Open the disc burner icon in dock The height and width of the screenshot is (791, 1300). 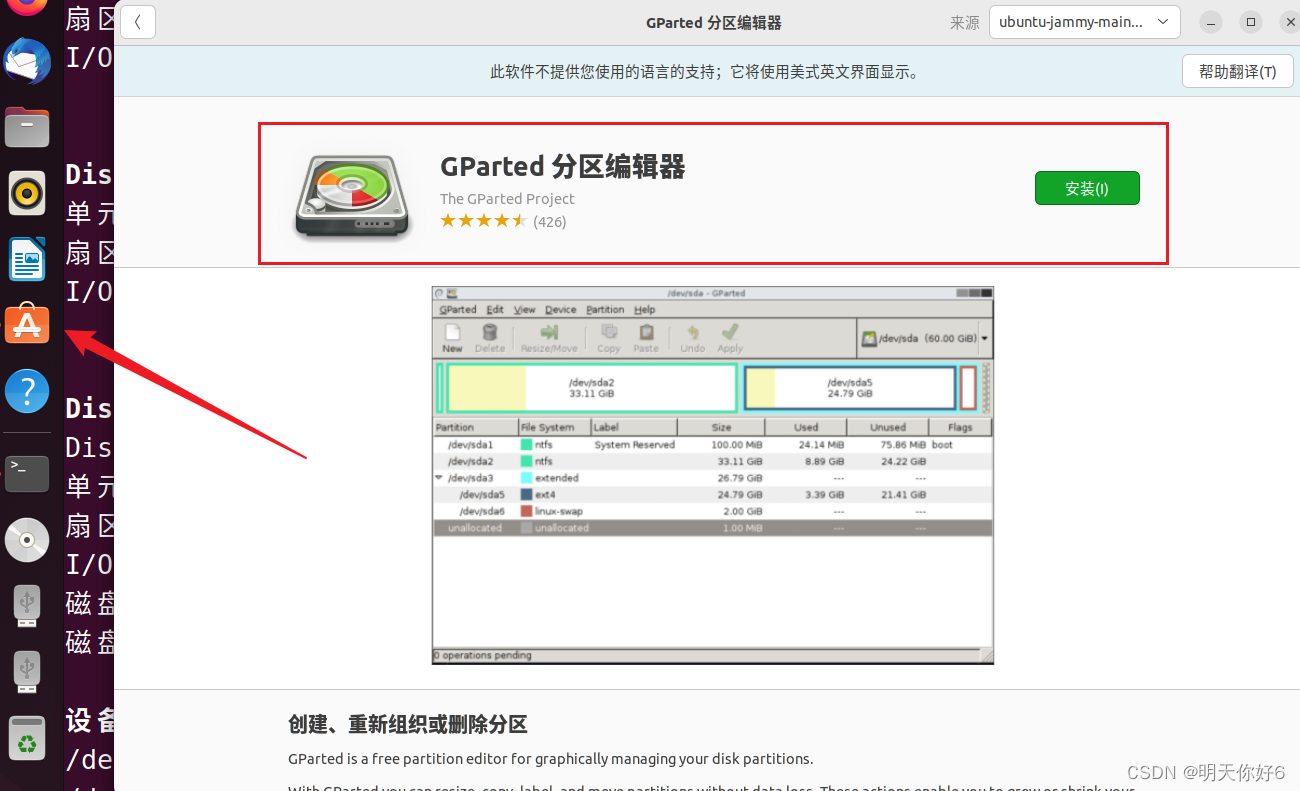pos(27,540)
